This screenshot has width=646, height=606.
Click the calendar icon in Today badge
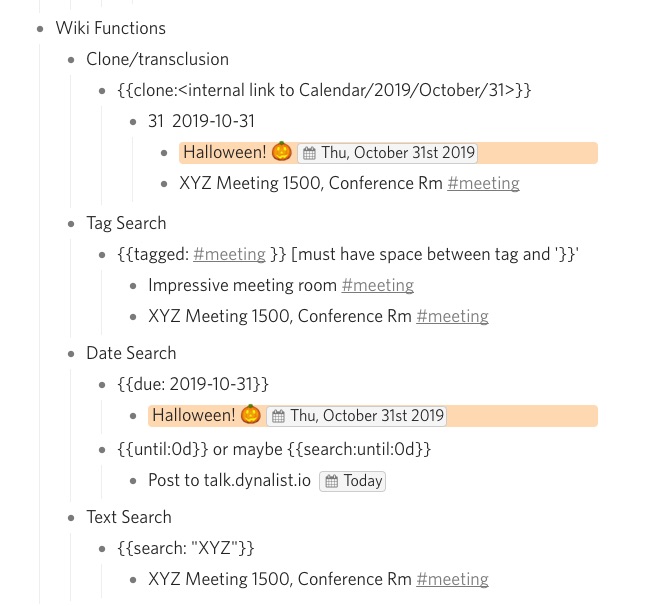pyautogui.click(x=332, y=481)
